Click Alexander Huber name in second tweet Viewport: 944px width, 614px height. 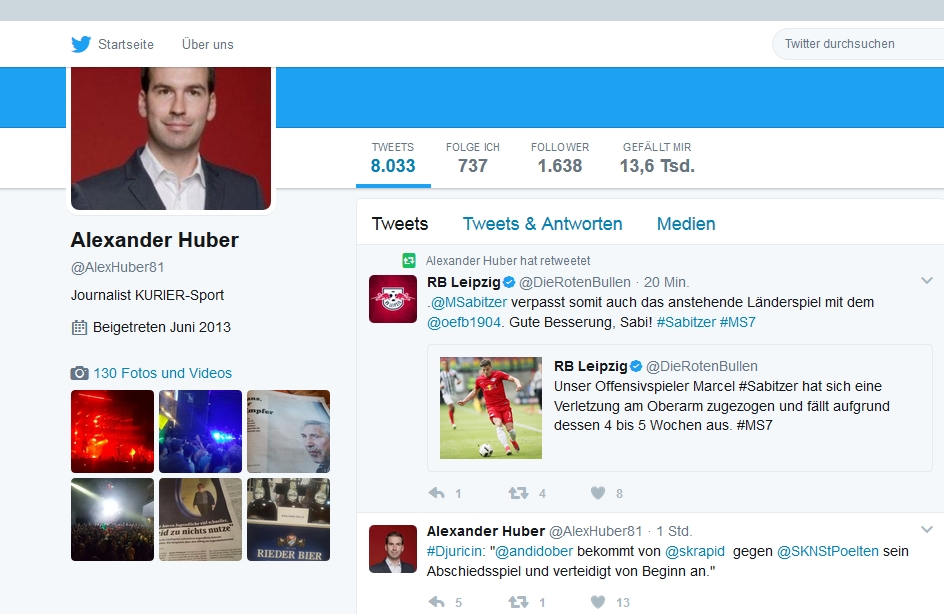pyautogui.click(x=486, y=532)
